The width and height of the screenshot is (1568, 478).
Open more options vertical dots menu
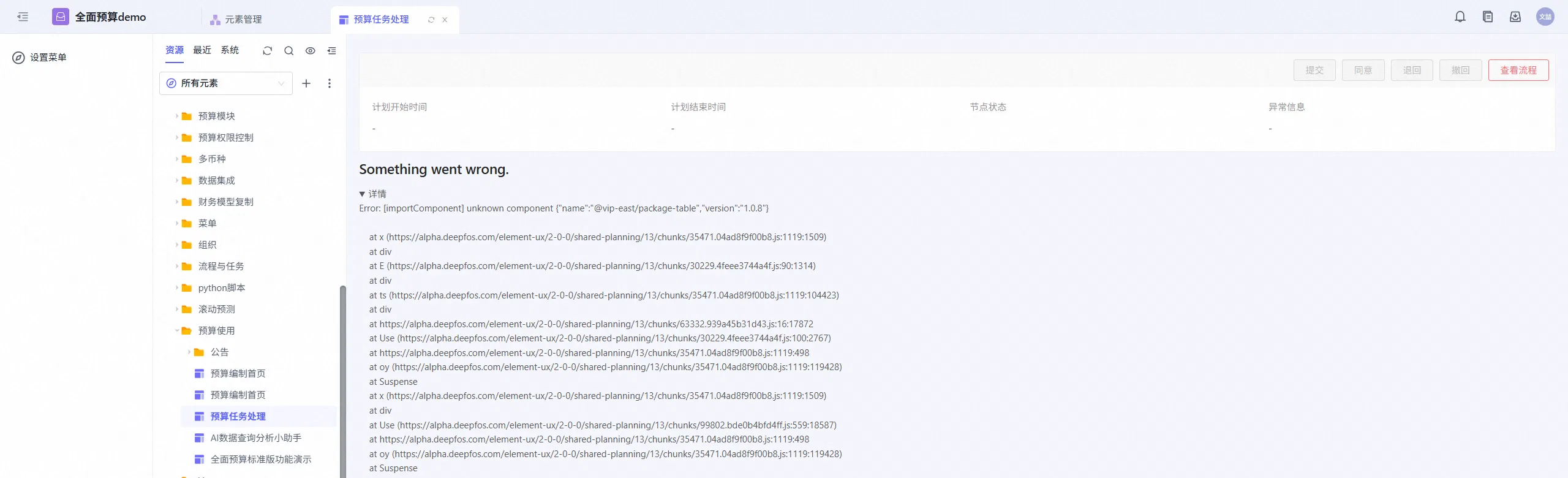(x=330, y=83)
